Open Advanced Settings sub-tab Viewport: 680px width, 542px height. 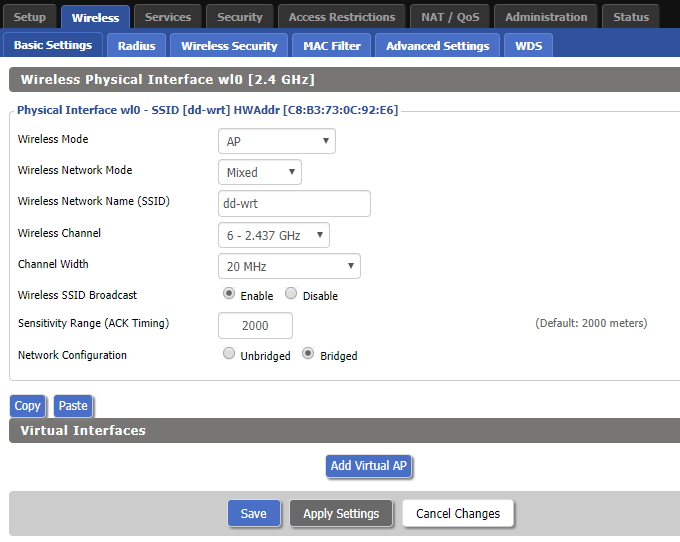(x=438, y=46)
